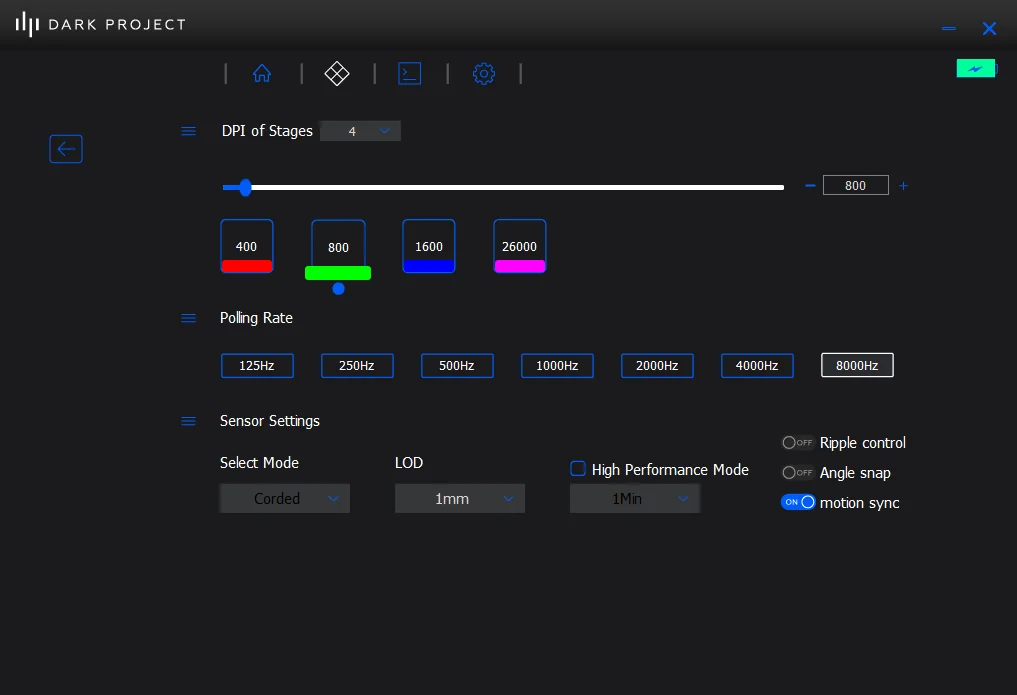Turn off motion sync switch
The height and width of the screenshot is (695, 1017).
[x=798, y=502]
